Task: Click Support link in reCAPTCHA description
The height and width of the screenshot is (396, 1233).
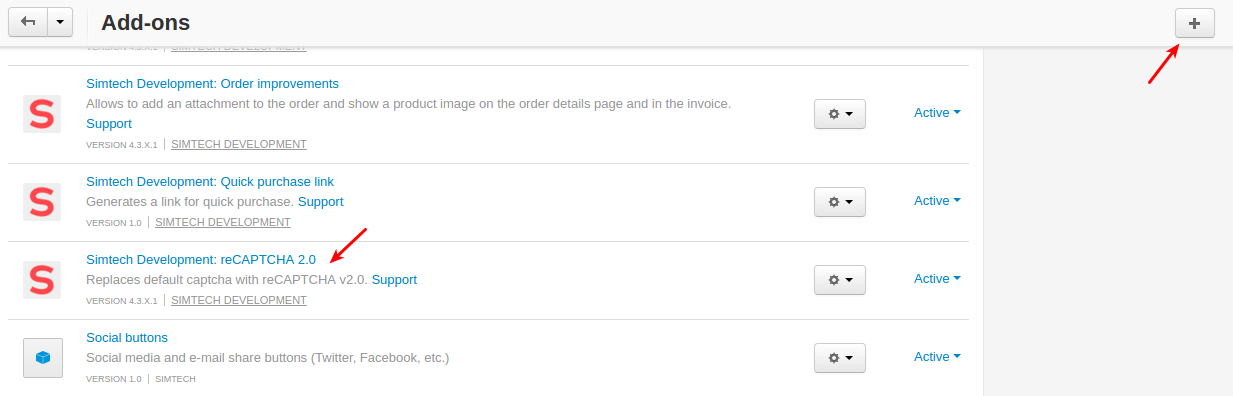Action: [x=394, y=279]
